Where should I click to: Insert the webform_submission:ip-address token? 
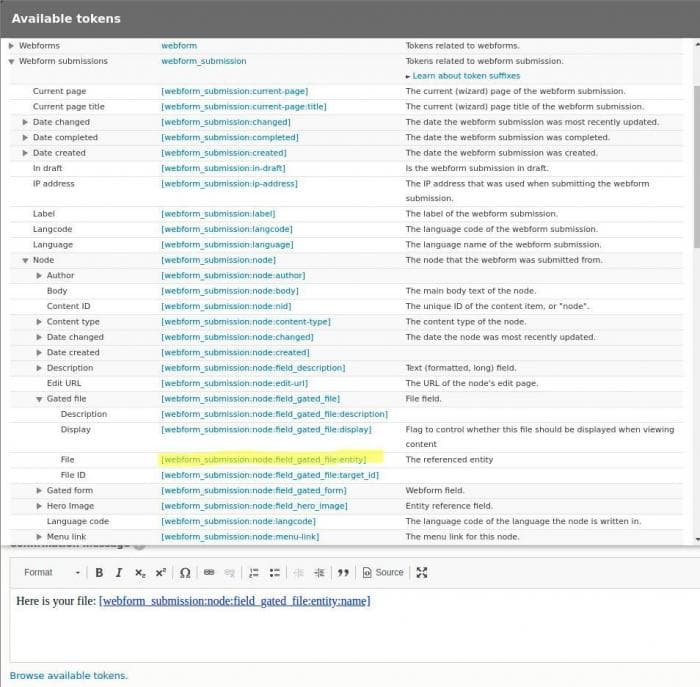point(229,183)
